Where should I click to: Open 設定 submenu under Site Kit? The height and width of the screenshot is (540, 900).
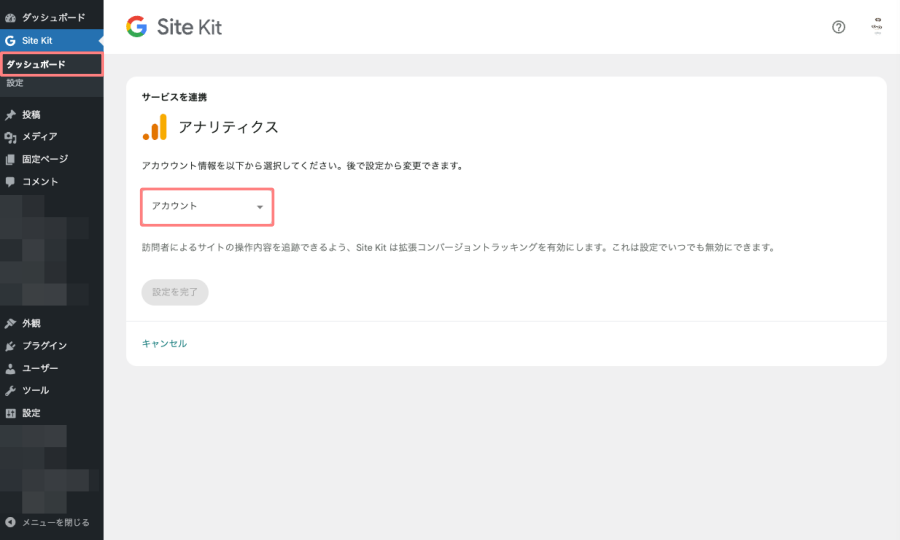(15, 83)
